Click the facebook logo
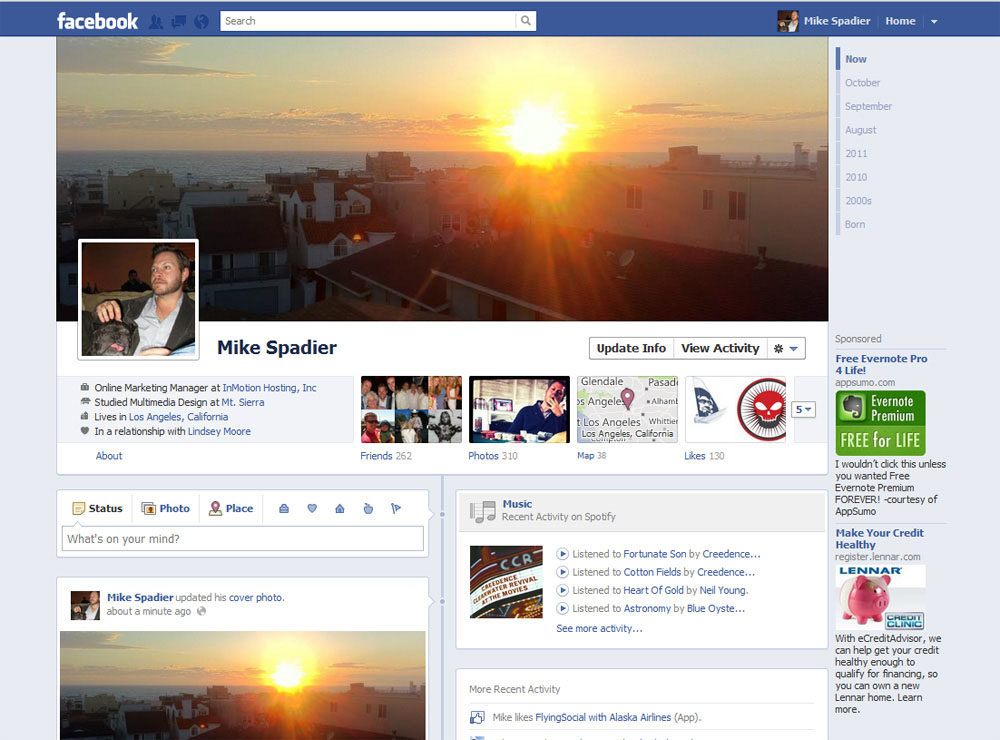 [97, 21]
